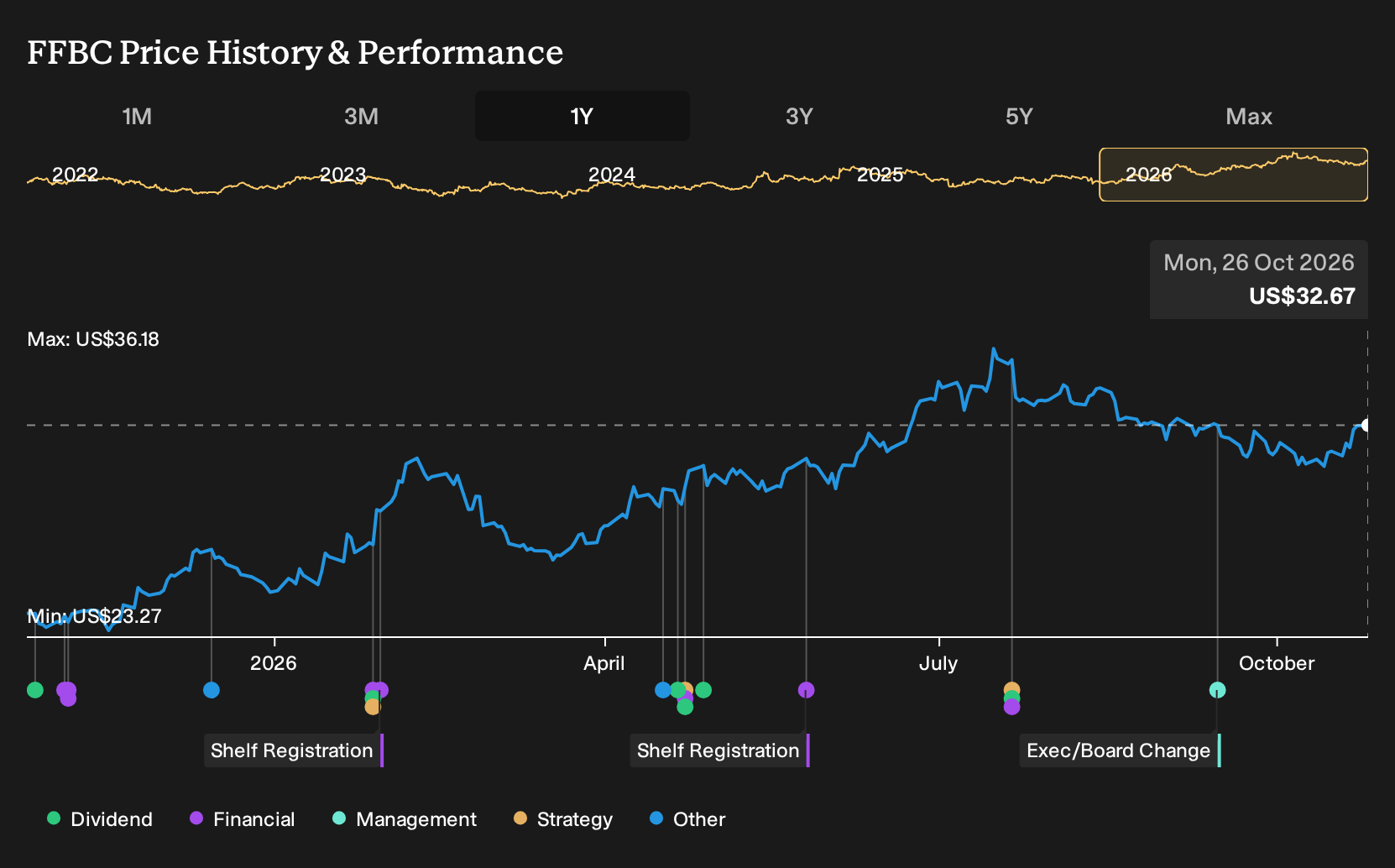Click the orange Strategy marker below 2026 cluster
This screenshot has width=1395, height=868.
pos(373,707)
